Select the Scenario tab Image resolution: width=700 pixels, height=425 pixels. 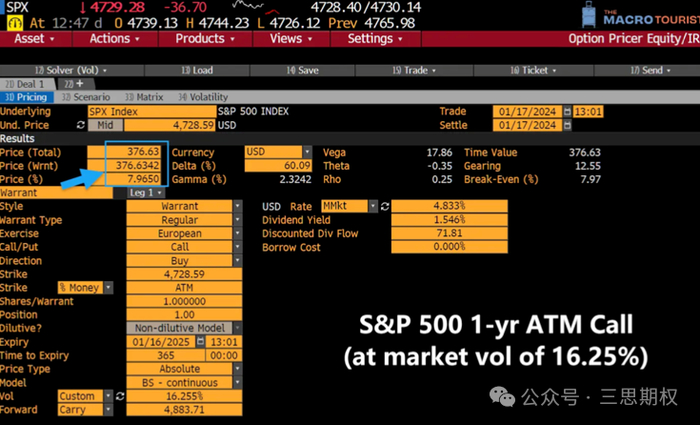(86, 97)
